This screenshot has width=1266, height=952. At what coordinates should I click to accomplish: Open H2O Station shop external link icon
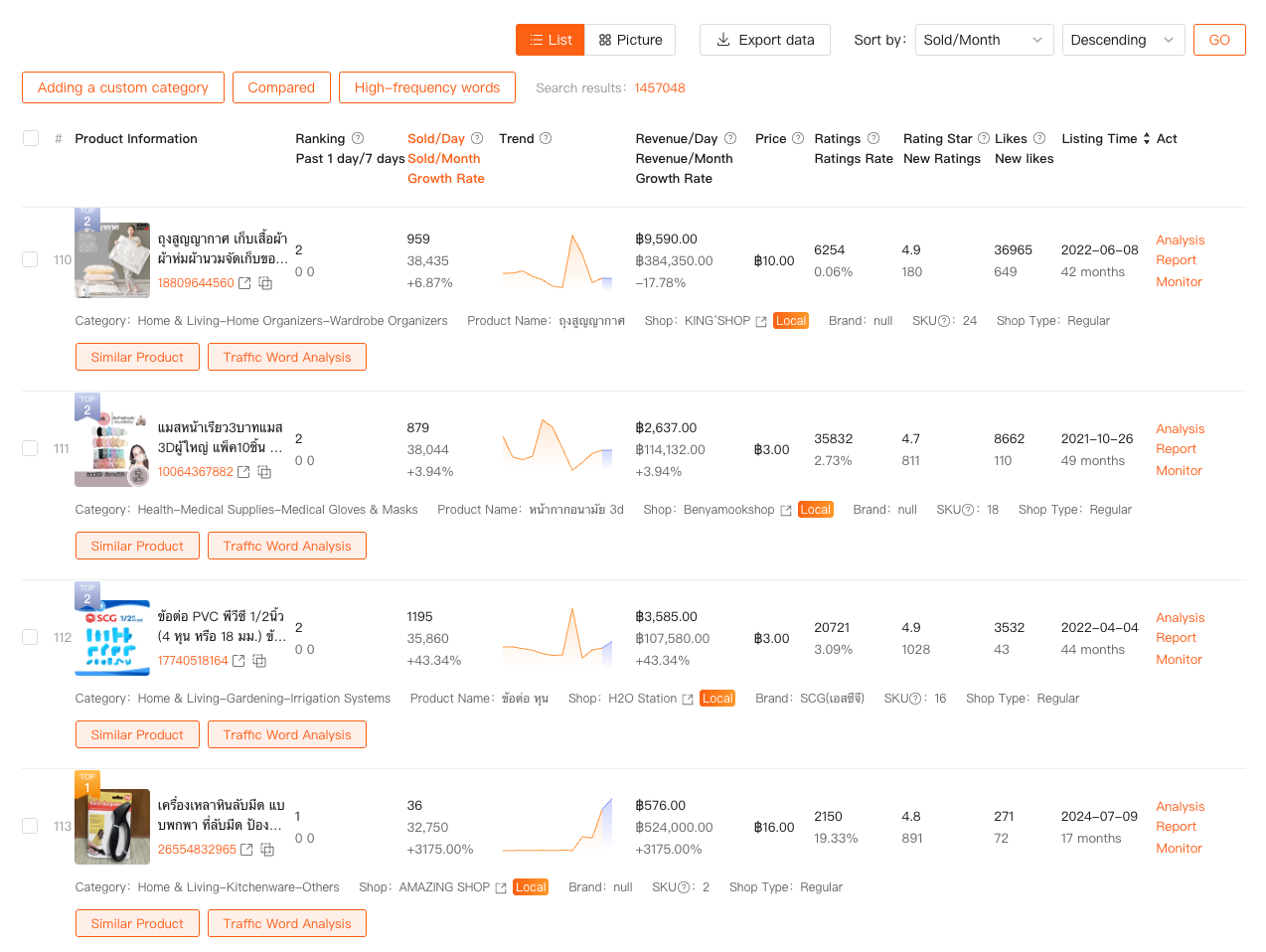[688, 699]
